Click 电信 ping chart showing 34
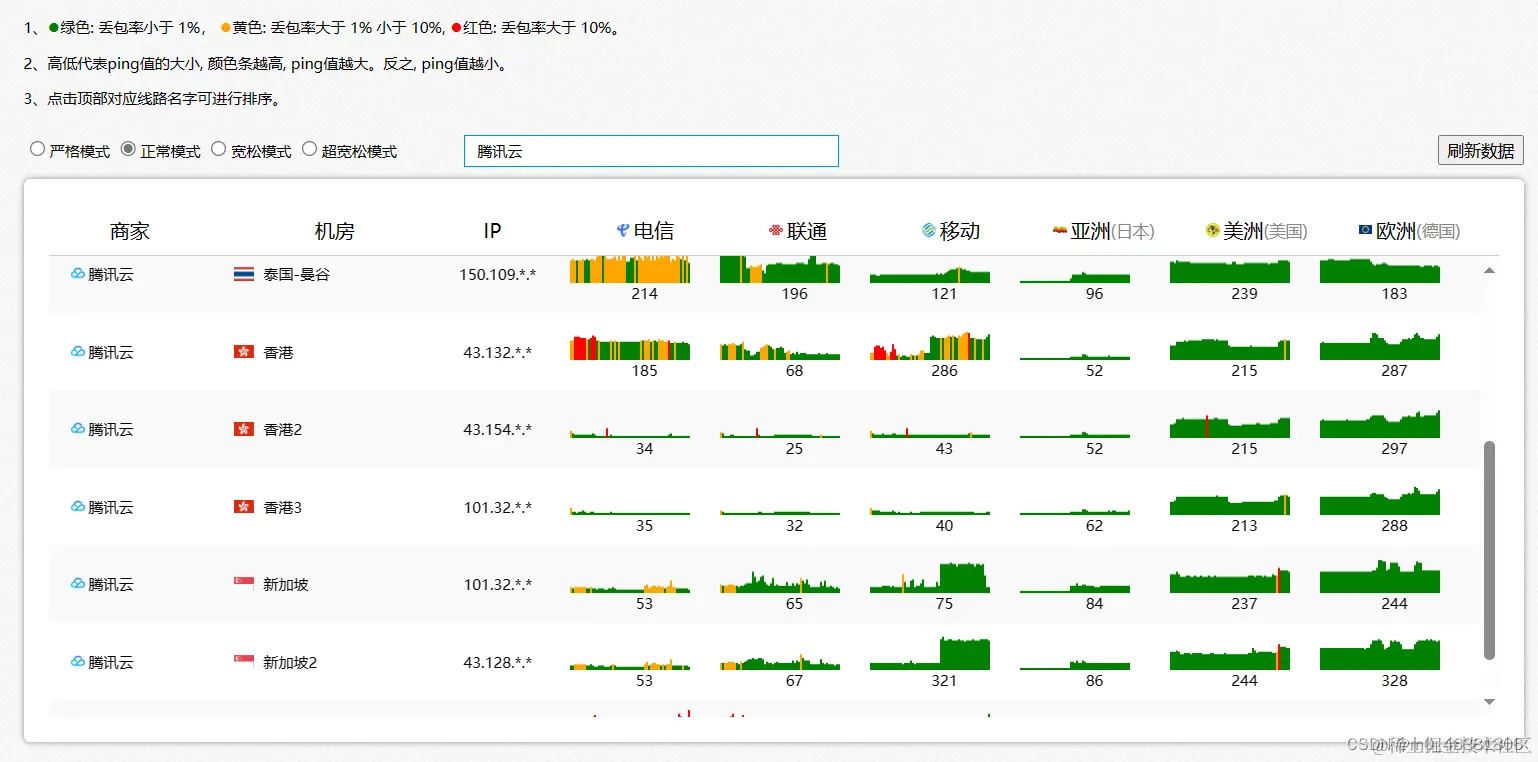1538x762 pixels. tap(630, 432)
